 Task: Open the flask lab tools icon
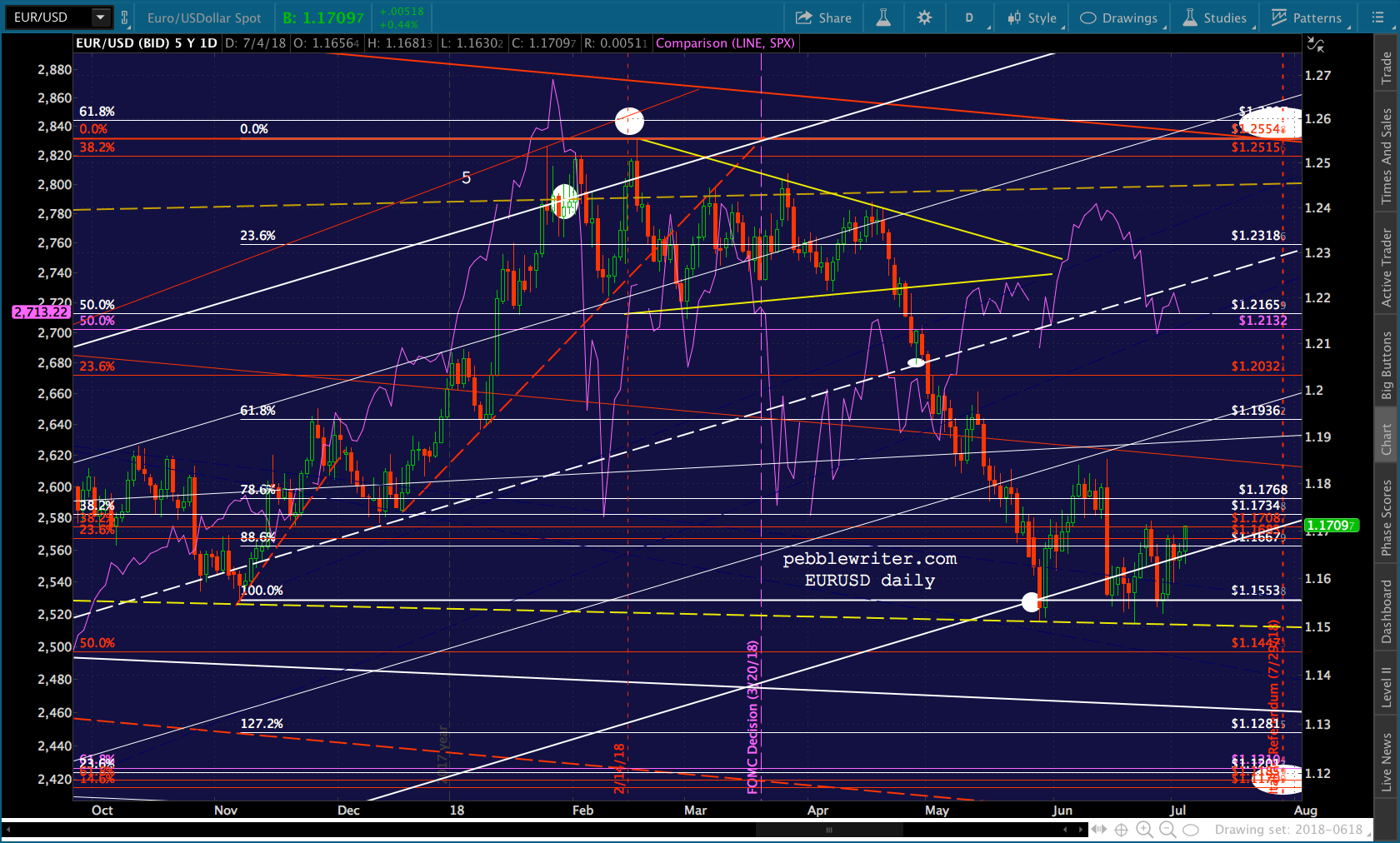(x=883, y=17)
